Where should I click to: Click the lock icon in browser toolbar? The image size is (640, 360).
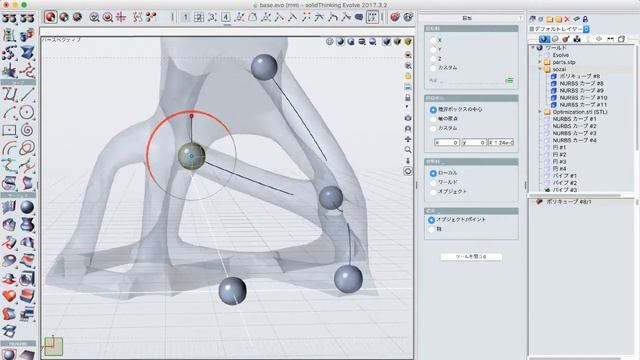pos(585,19)
